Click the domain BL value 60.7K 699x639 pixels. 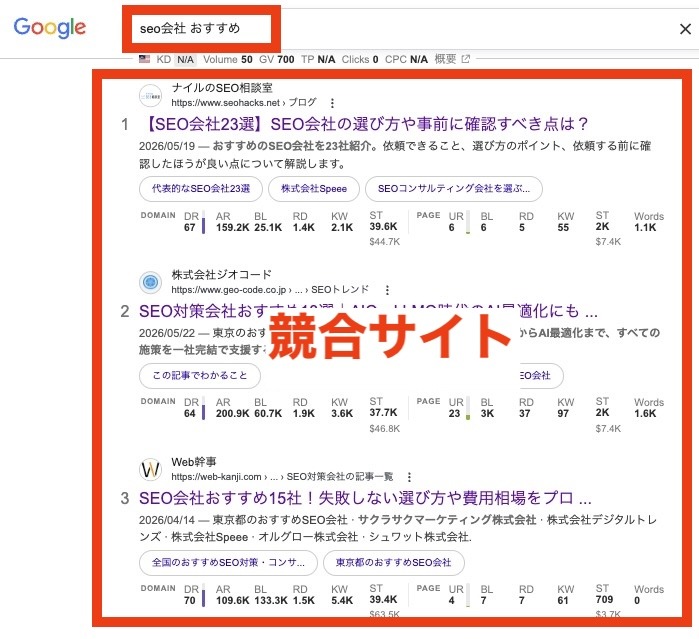click(268, 413)
